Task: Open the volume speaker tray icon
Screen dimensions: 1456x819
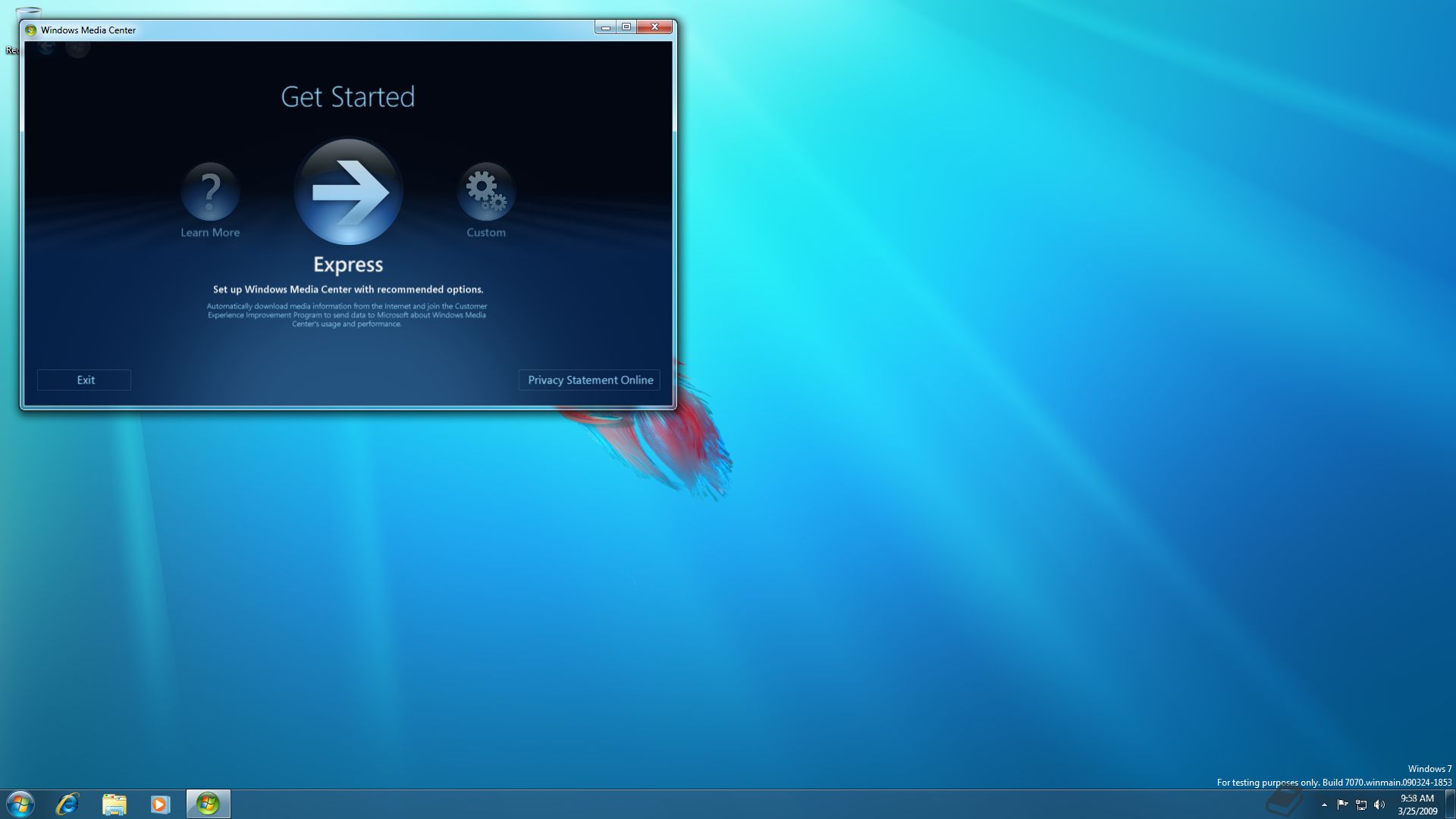Action: click(1379, 805)
